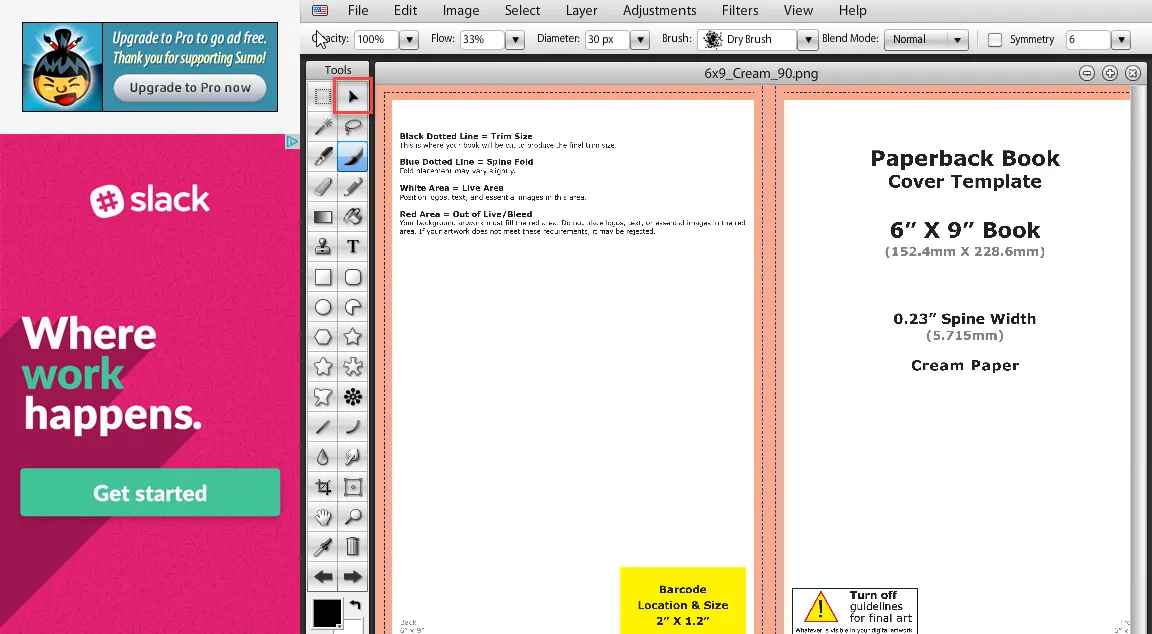1152x634 pixels.
Task: Click the black foreground color swatch
Action: (327, 613)
